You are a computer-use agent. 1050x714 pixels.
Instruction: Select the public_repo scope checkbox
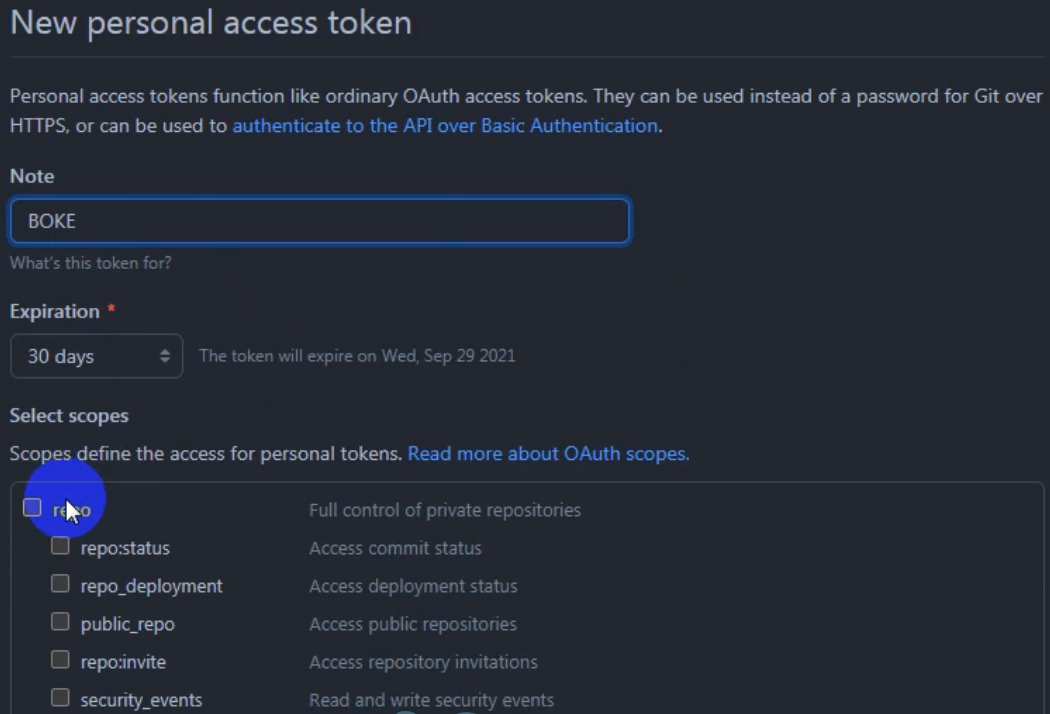pos(60,622)
